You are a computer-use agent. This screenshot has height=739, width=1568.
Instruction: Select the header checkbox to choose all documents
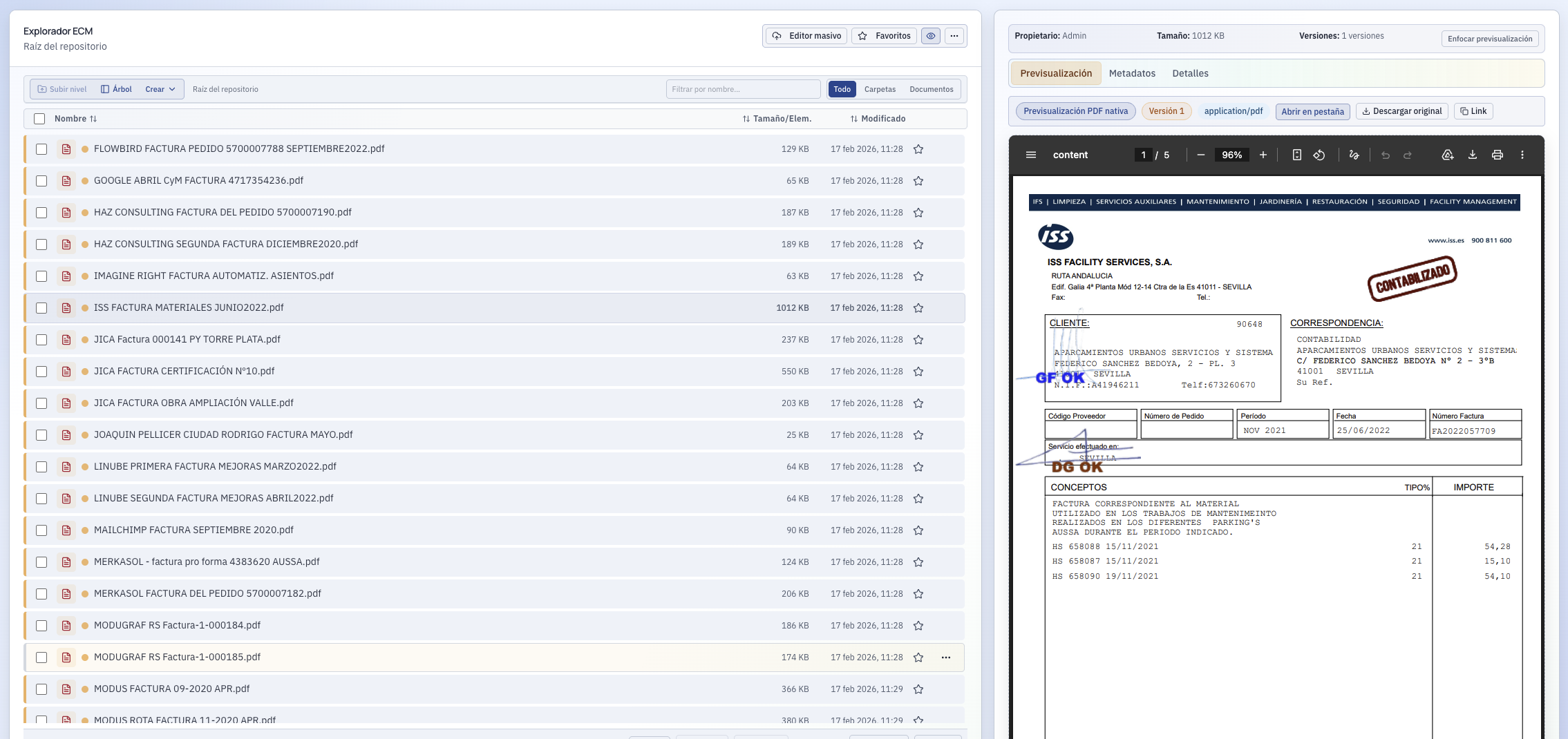click(x=39, y=118)
